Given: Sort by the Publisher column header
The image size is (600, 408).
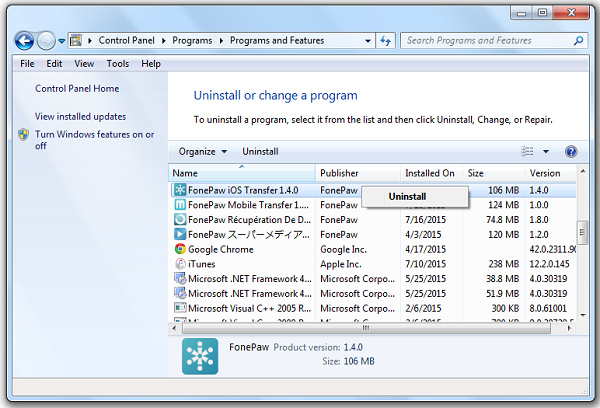Looking at the screenshot, I should (358, 173).
